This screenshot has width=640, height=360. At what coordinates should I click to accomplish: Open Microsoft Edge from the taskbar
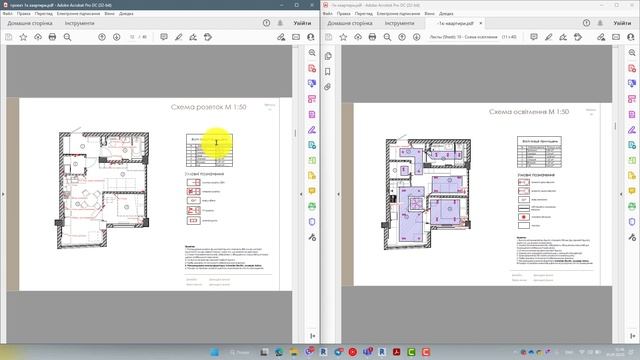tap(279, 352)
